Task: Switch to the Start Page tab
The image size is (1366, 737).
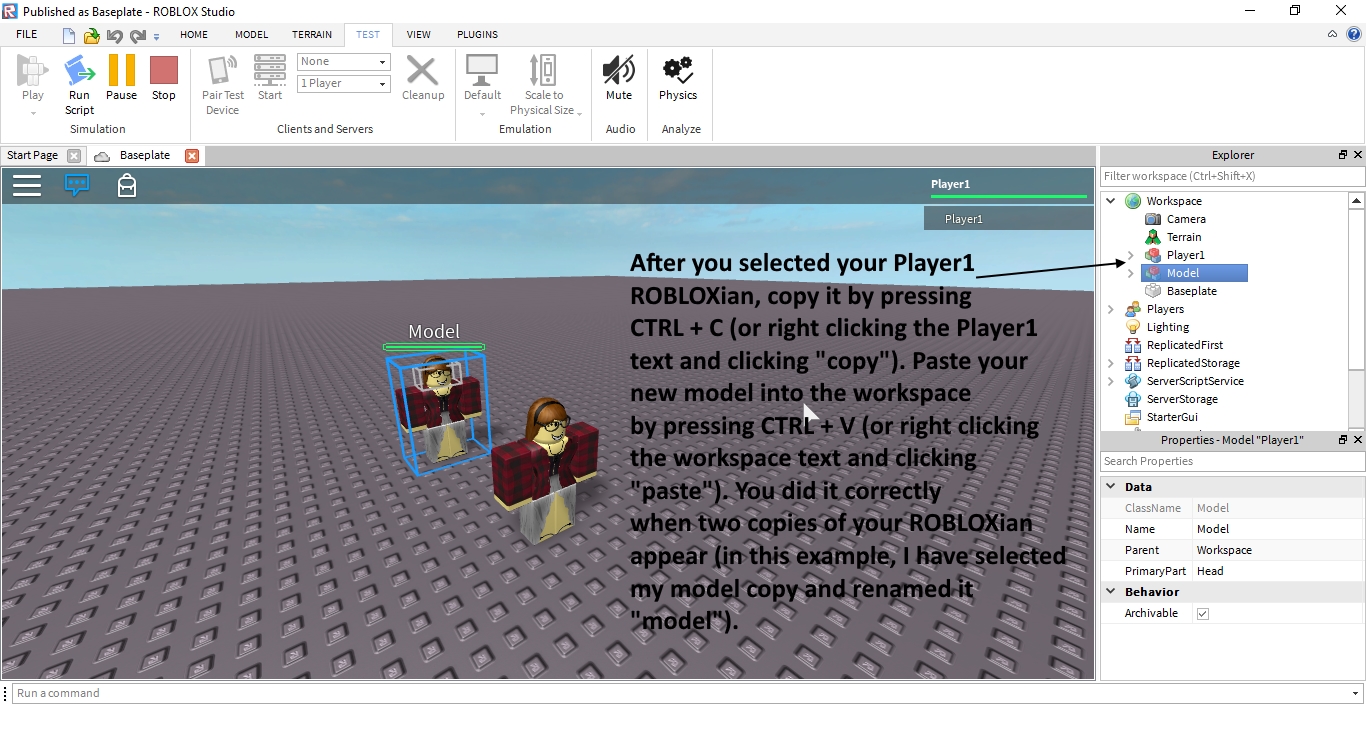Action: pos(33,156)
